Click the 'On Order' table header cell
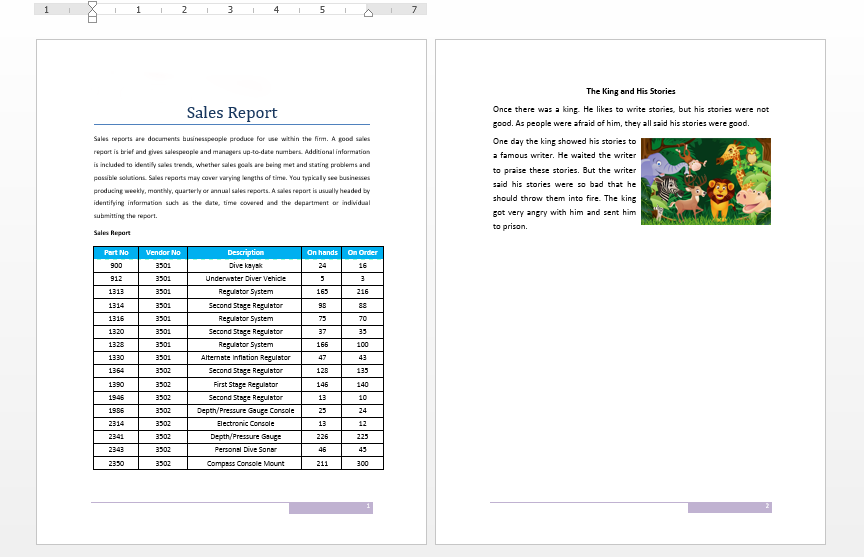Screen dimensions: 864x557 point(363,252)
